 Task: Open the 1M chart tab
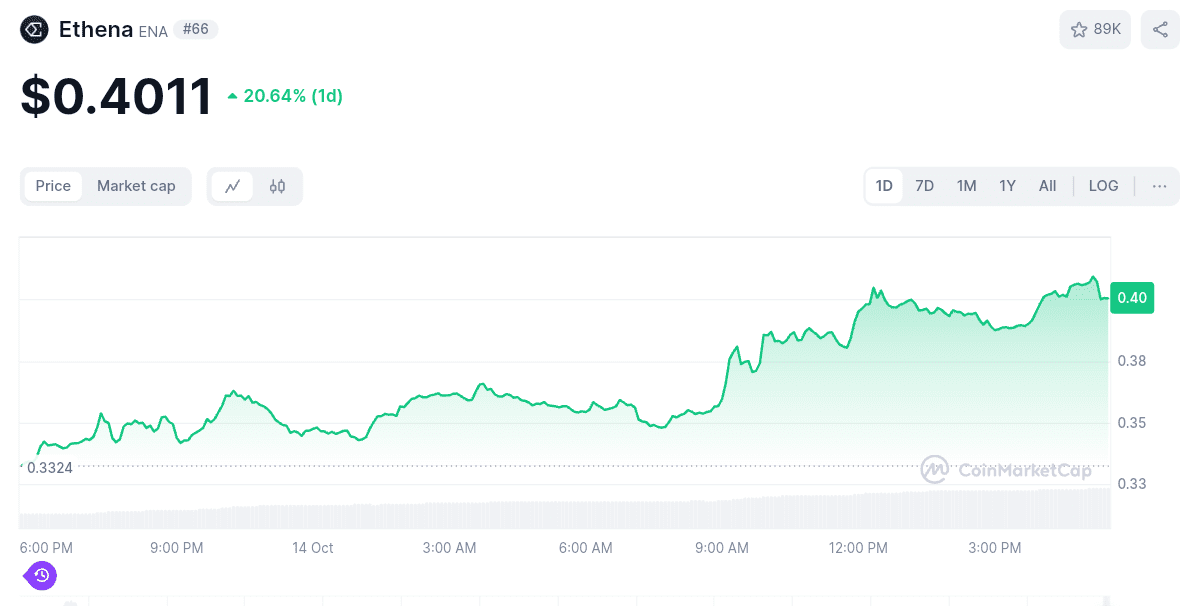966,185
